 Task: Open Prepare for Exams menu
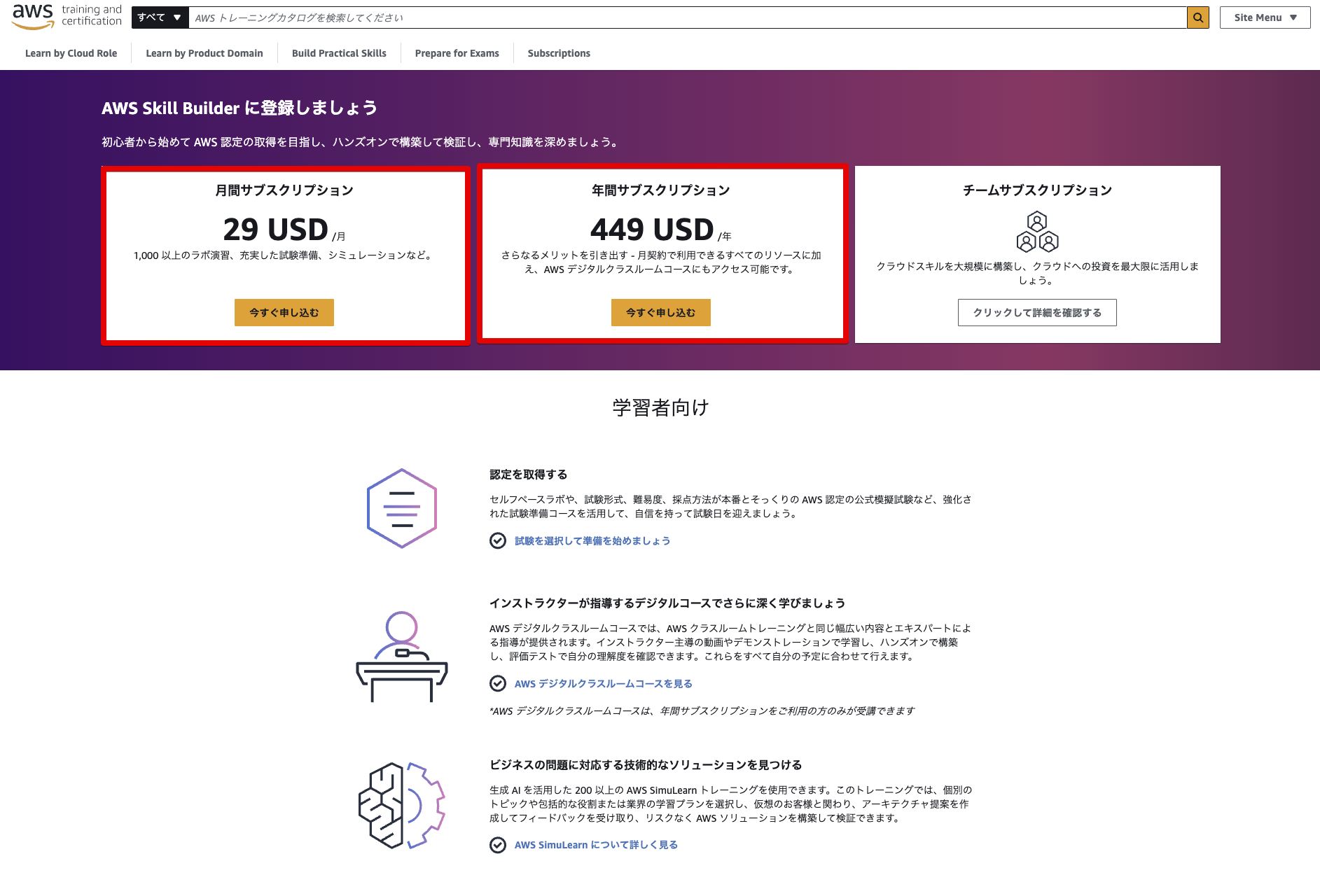(x=457, y=53)
